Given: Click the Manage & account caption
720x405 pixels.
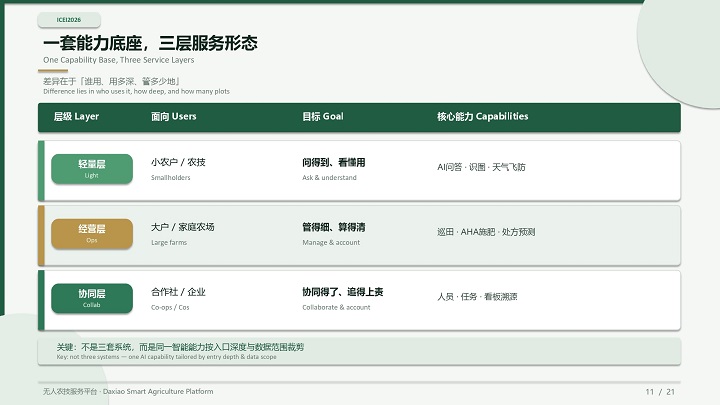Looking at the screenshot, I should 331,242.
